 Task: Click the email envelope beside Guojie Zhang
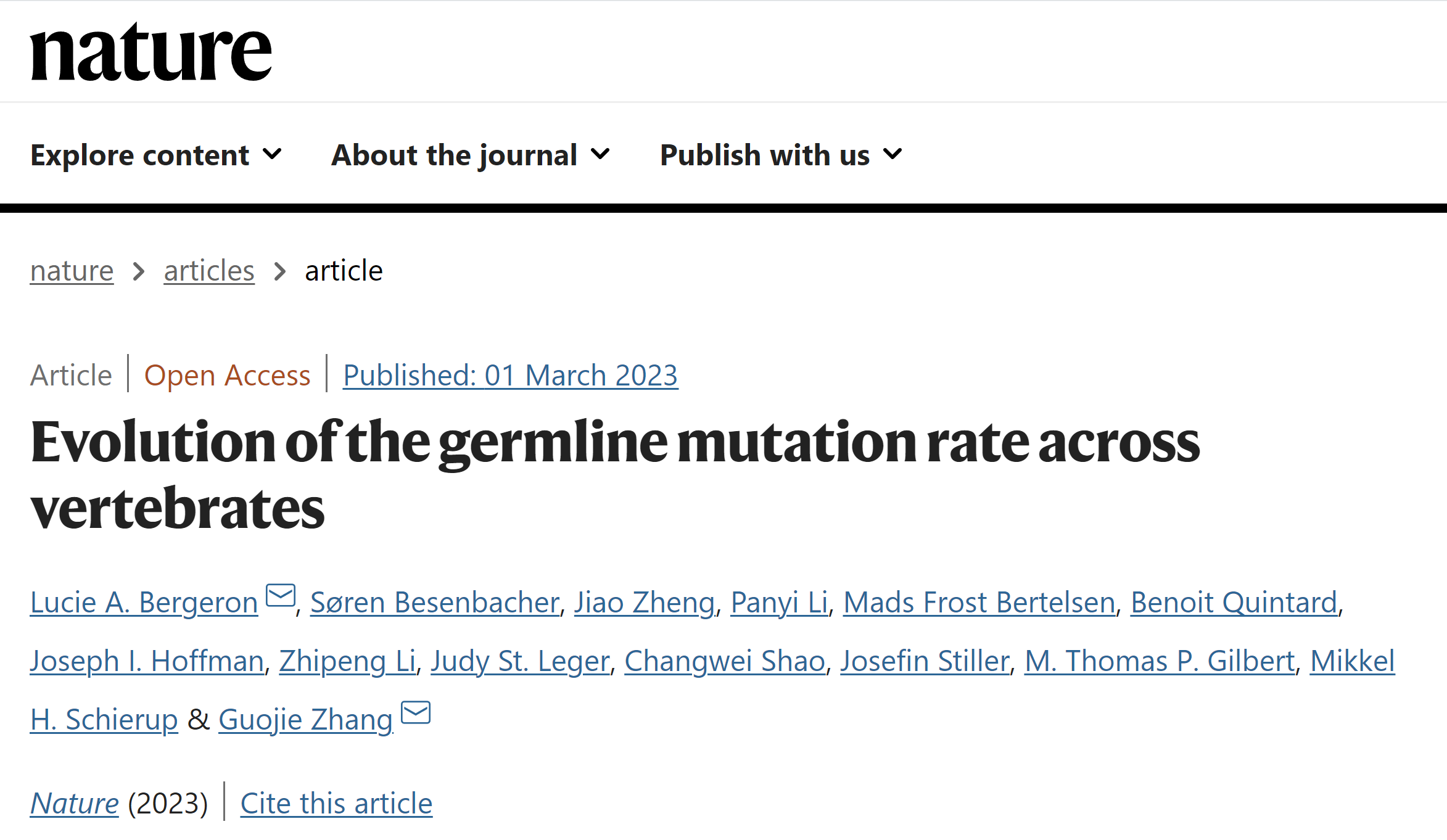point(416,713)
